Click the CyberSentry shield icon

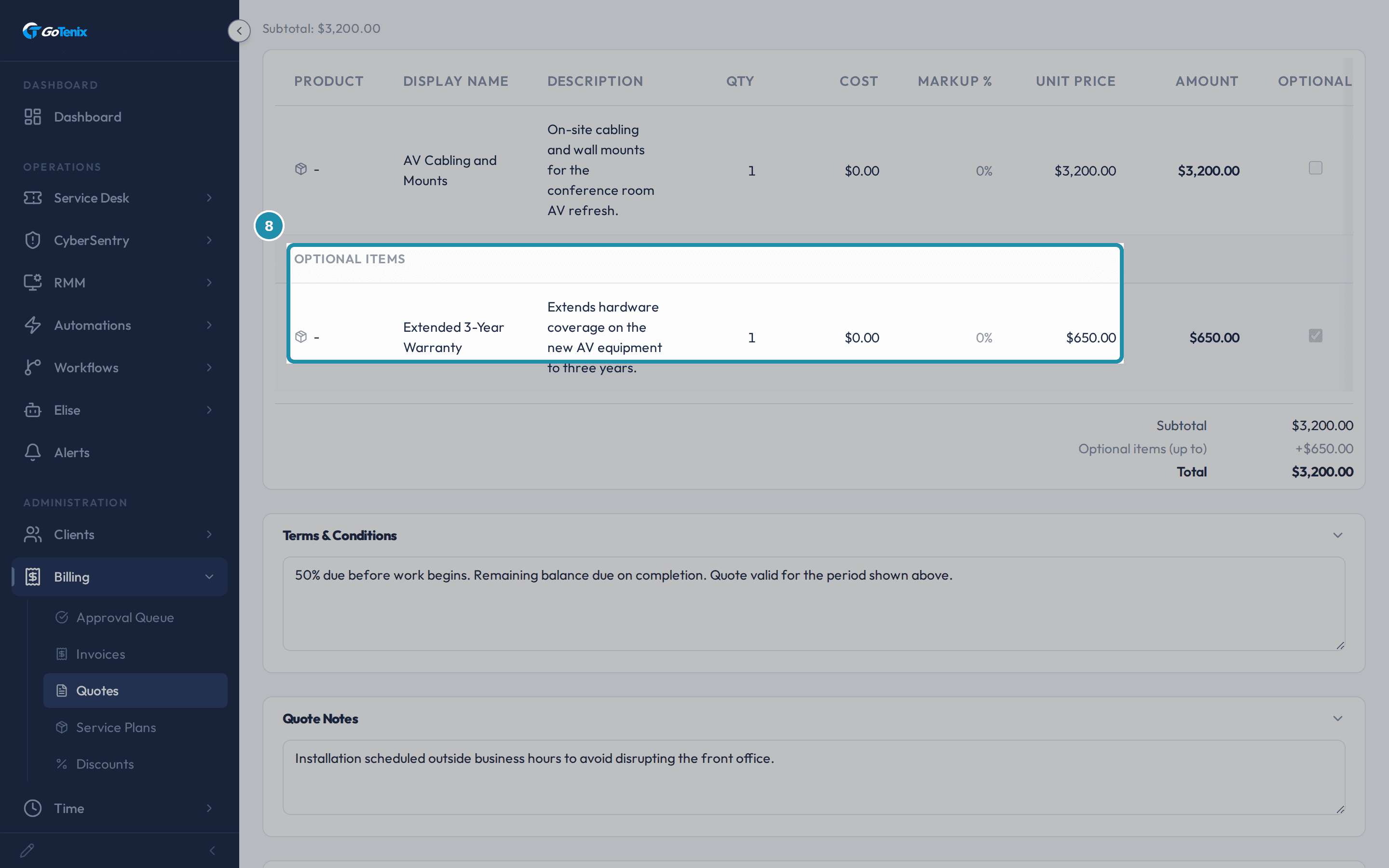tap(33, 240)
